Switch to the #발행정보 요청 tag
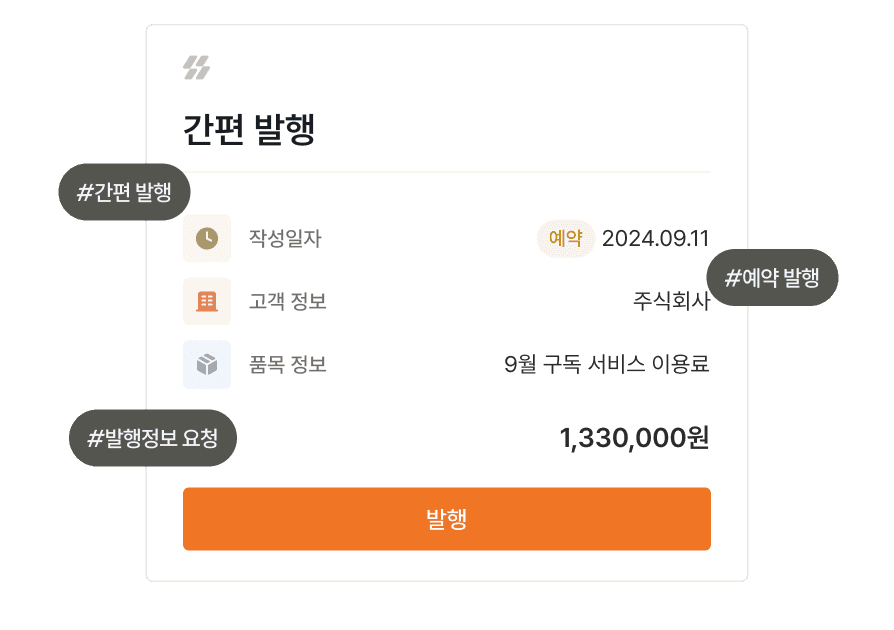The width and height of the screenshot is (894, 630). click(x=153, y=437)
